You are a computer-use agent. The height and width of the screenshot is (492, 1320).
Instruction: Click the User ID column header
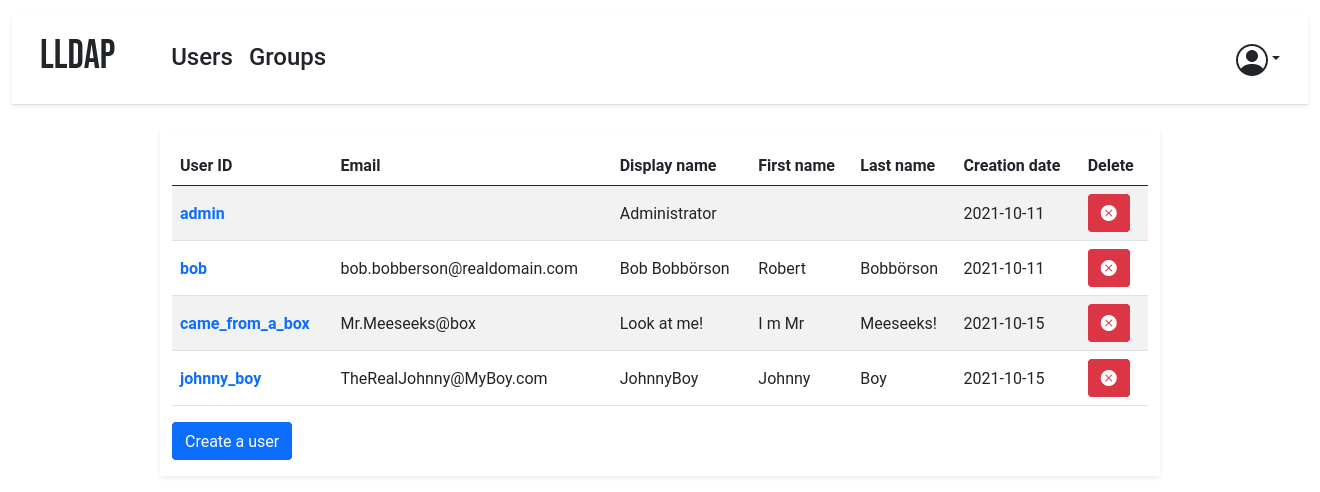(206, 165)
